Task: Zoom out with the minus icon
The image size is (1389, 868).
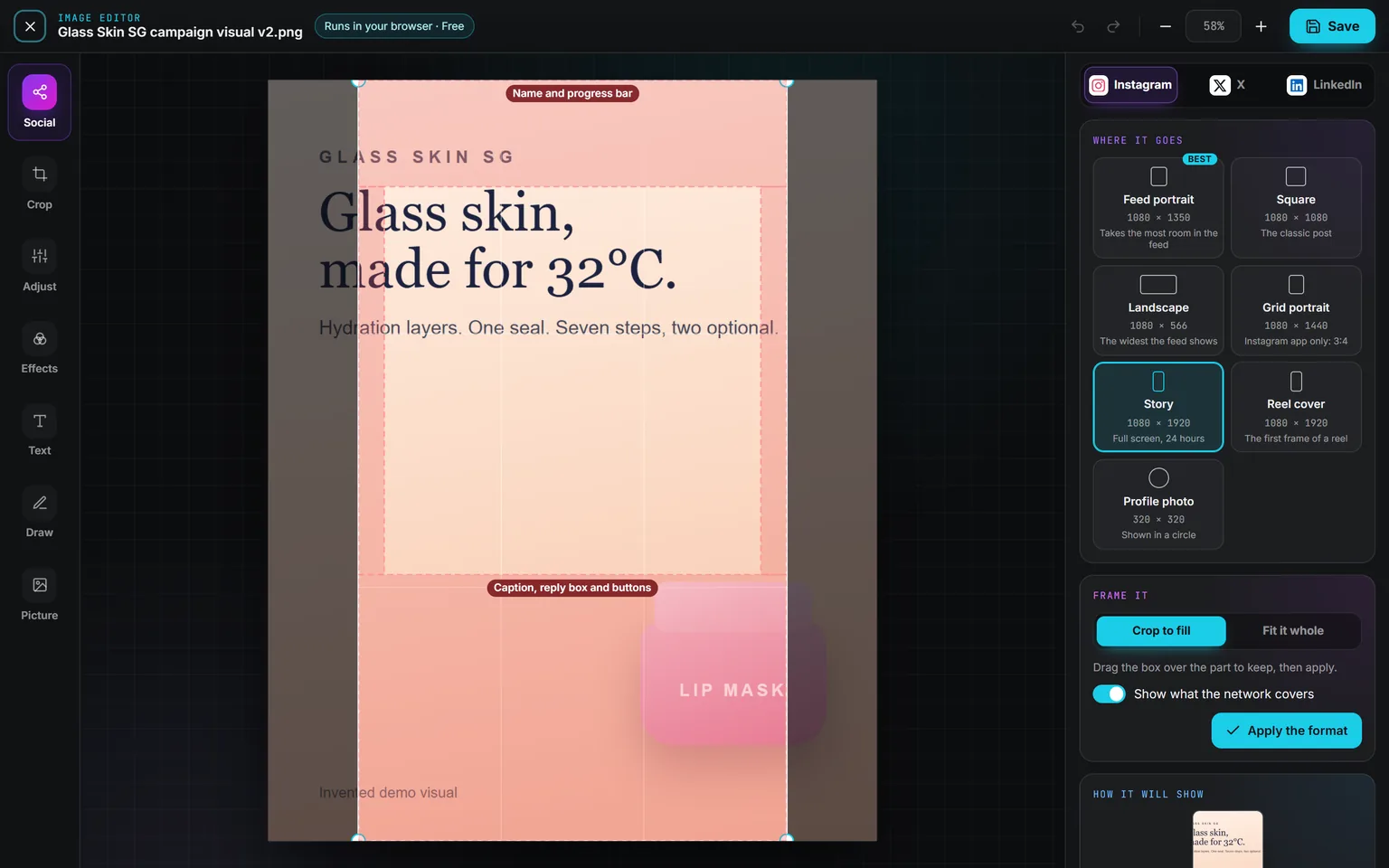Action: [x=1166, y=26]
